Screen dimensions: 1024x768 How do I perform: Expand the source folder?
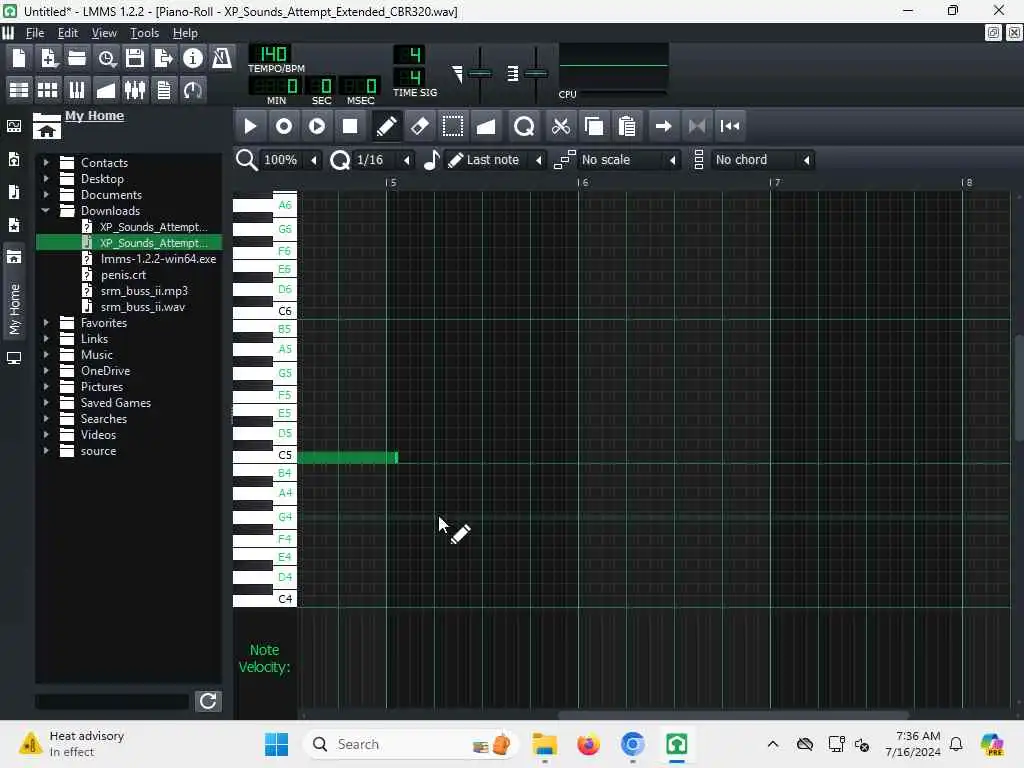46,451
